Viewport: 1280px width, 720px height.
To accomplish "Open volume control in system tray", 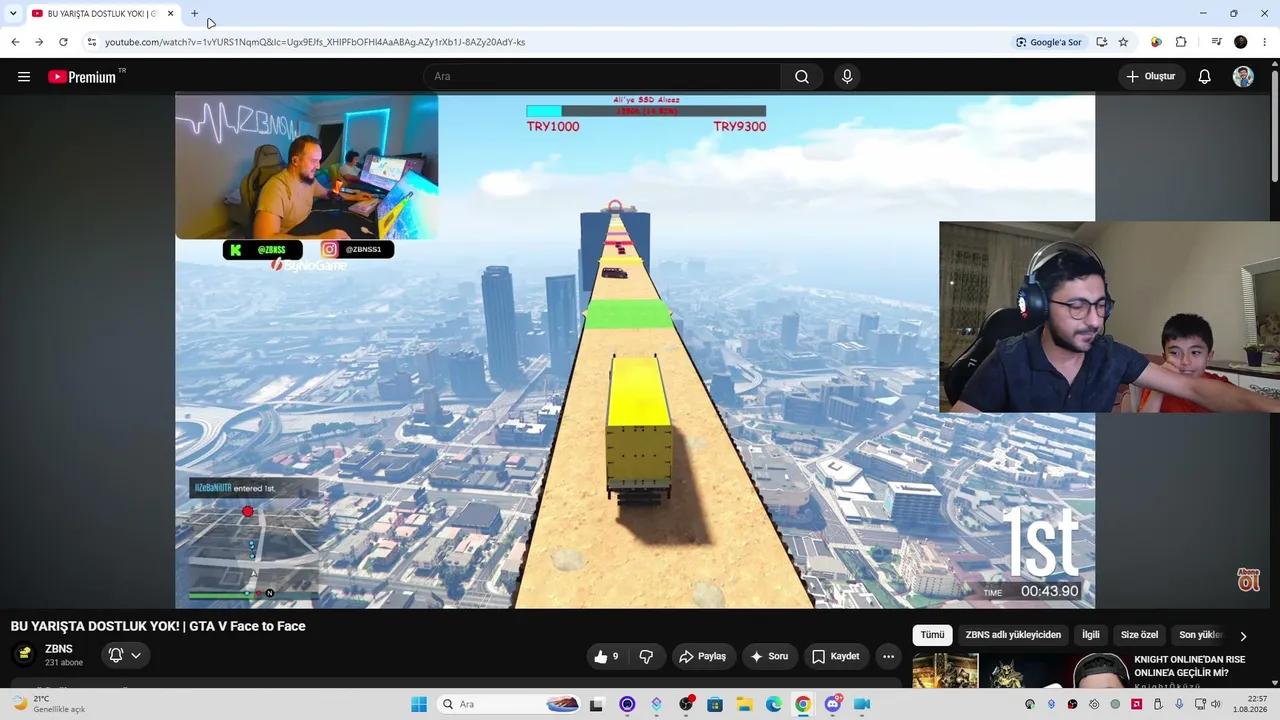I will click(1218, 704).
